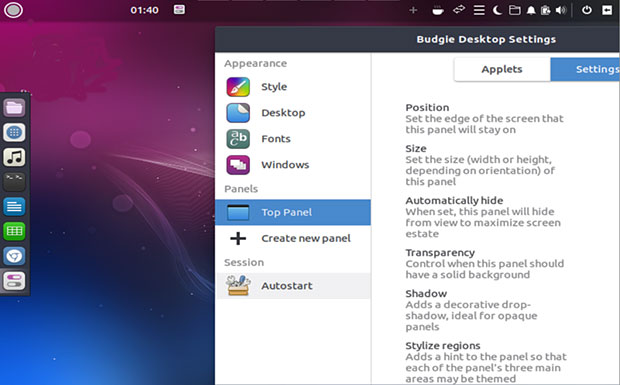
Task: Click the Position setting label
Action: [x=427, y=108]
